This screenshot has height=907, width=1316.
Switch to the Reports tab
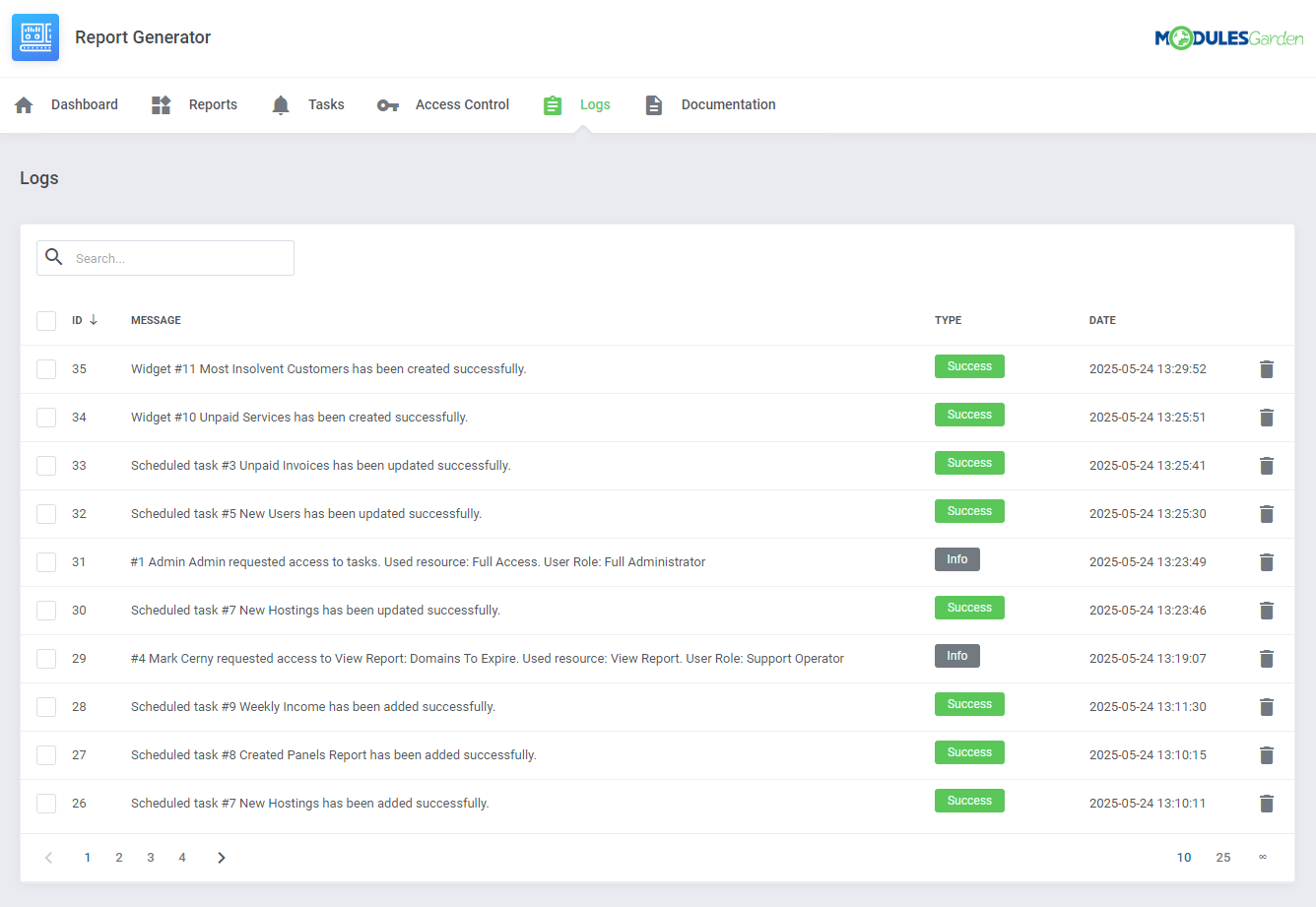(212, 103)
